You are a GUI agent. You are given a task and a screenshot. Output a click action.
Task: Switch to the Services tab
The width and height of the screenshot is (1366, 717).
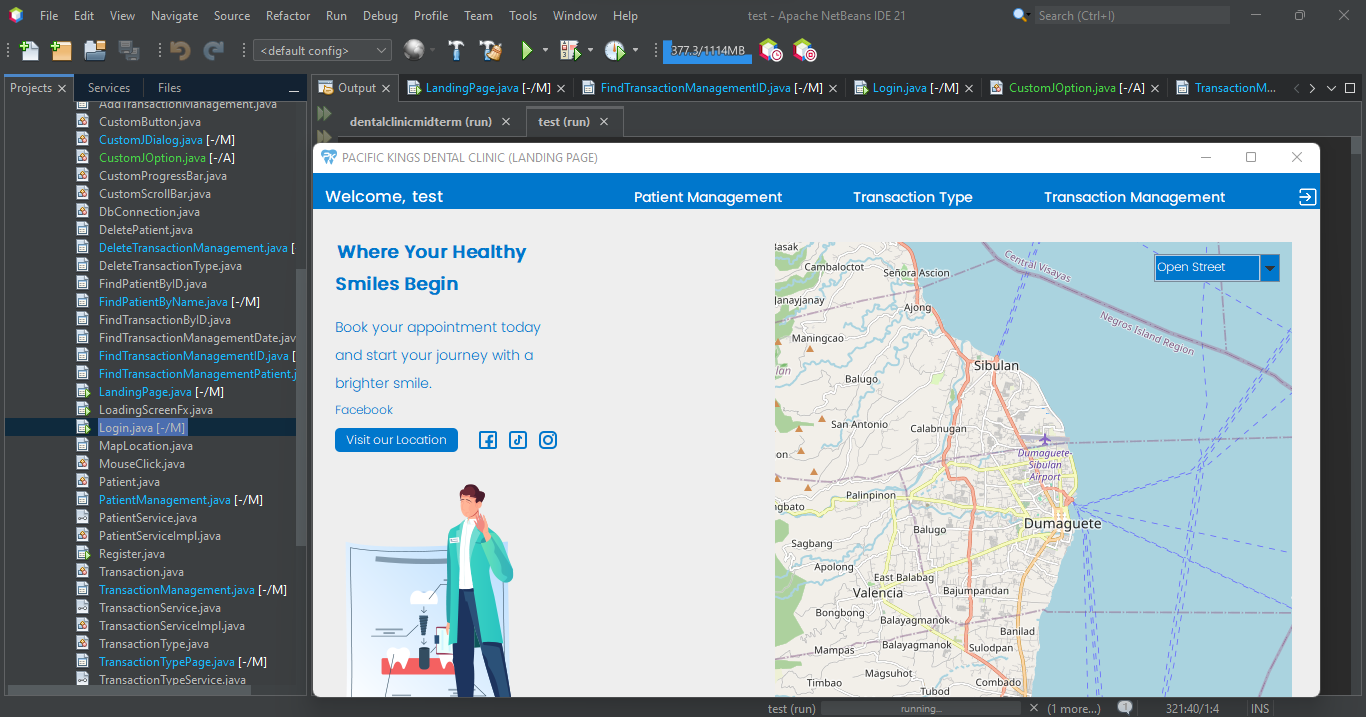(109, 88)
